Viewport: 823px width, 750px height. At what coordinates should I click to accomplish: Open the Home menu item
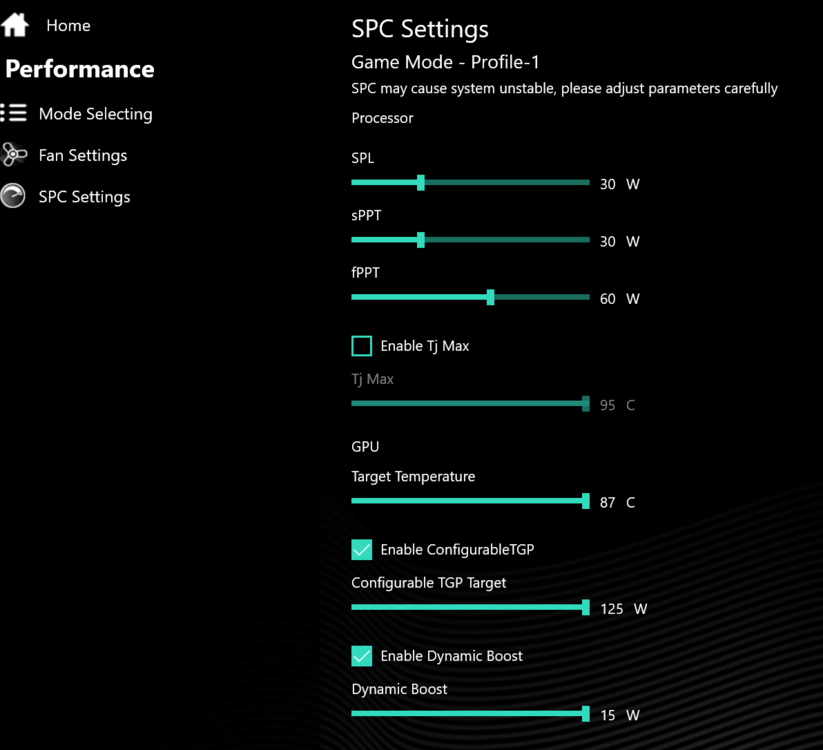(68, 26)
